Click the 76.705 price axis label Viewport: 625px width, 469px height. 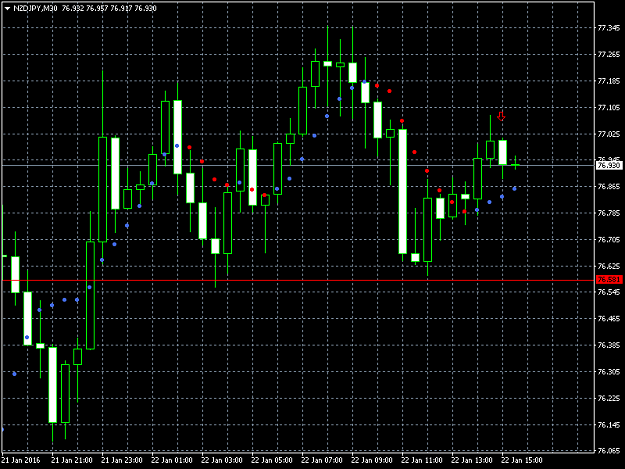[609, 239]
